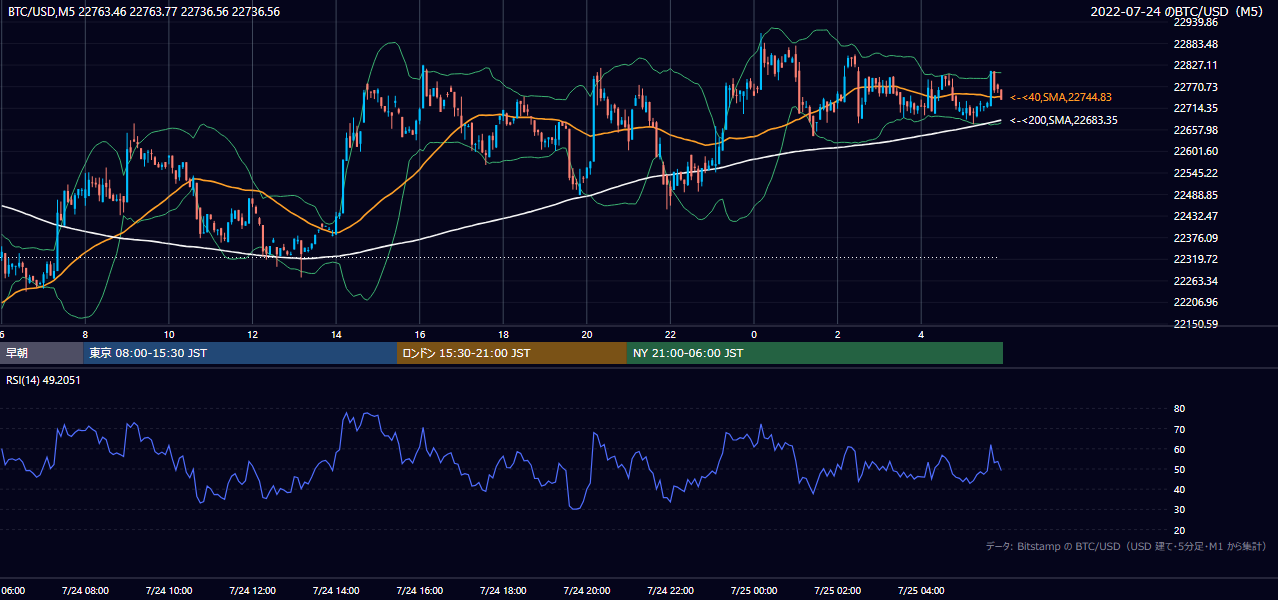Viewport: 1278px width, 600px height.
Task: Click RSI scale value 70
Action: 1179,430
